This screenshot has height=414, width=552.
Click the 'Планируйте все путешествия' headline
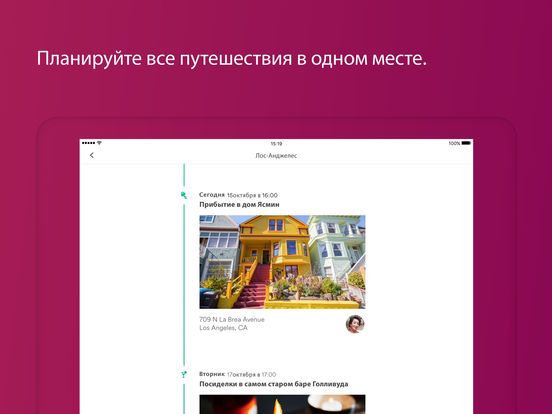tap(164, 58)
